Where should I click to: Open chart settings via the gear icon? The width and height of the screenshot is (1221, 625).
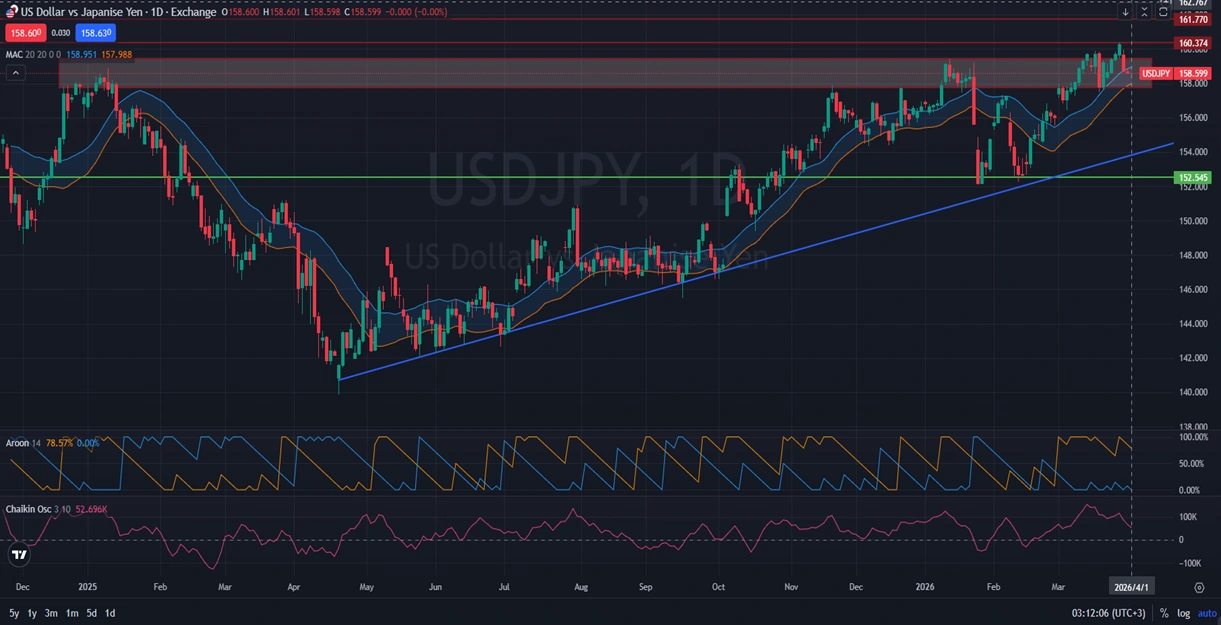coord(1199,587)
